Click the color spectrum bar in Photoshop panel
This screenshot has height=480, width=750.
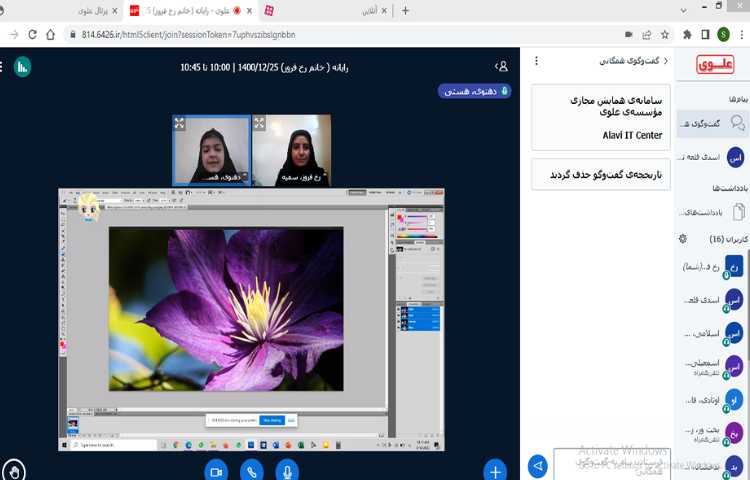416,236
